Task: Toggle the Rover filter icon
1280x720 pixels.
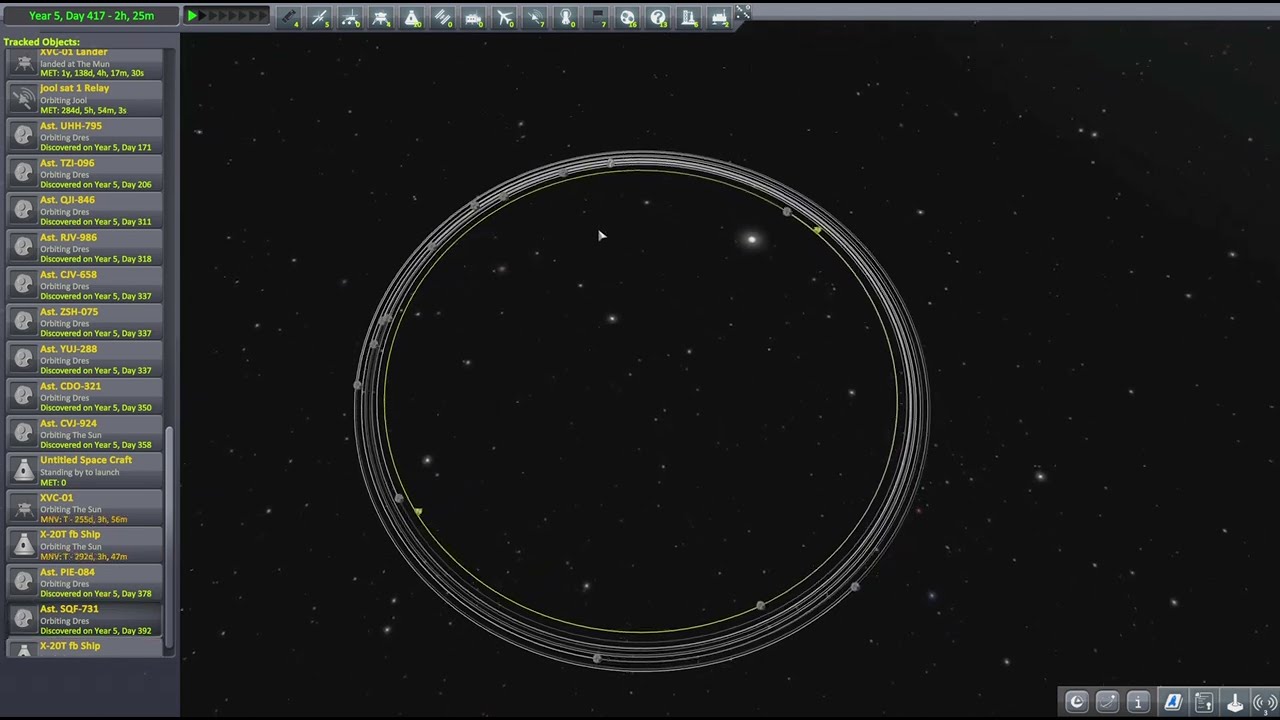Action: pyautogui.click(x=351, y=17)
